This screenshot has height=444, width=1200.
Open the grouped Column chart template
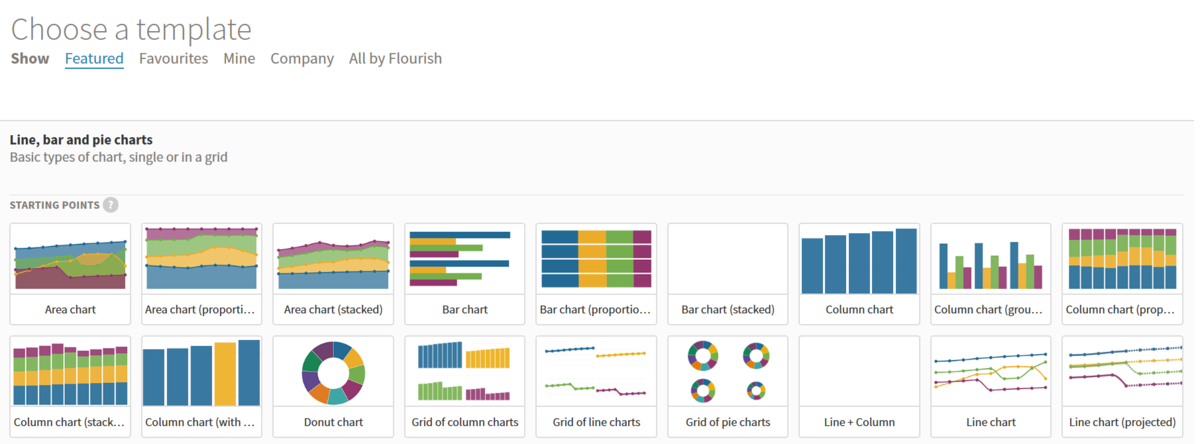[990, 273]
